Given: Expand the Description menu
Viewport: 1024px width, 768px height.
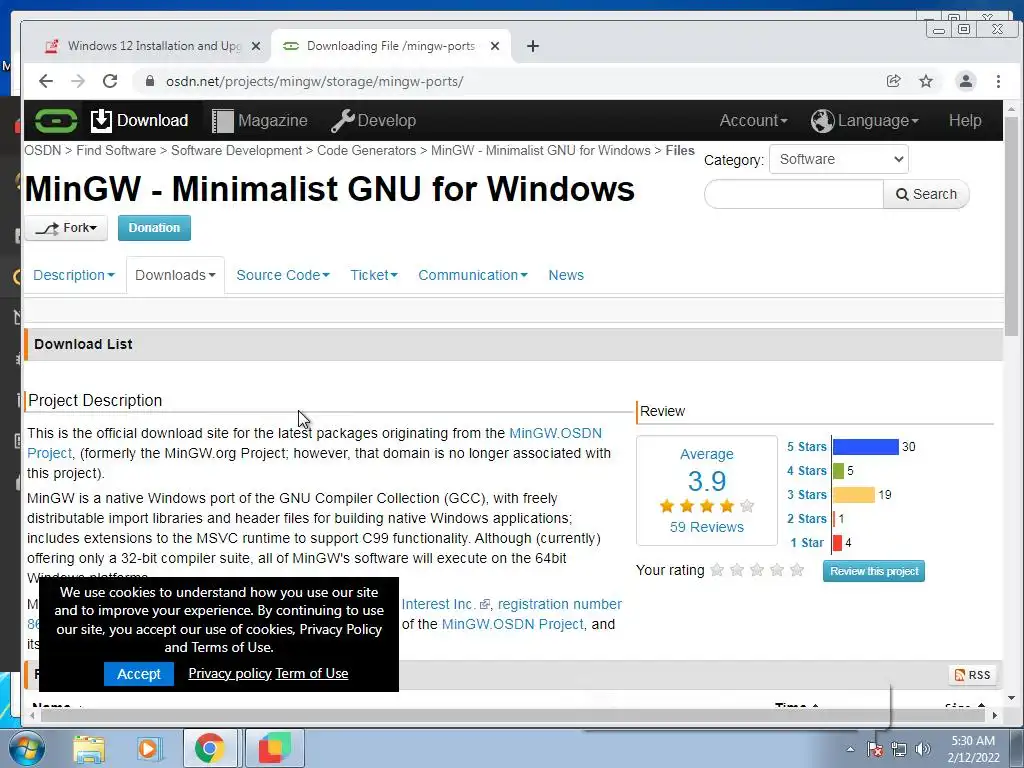Looking at the screenshot, I should click(x=74, y=276).
